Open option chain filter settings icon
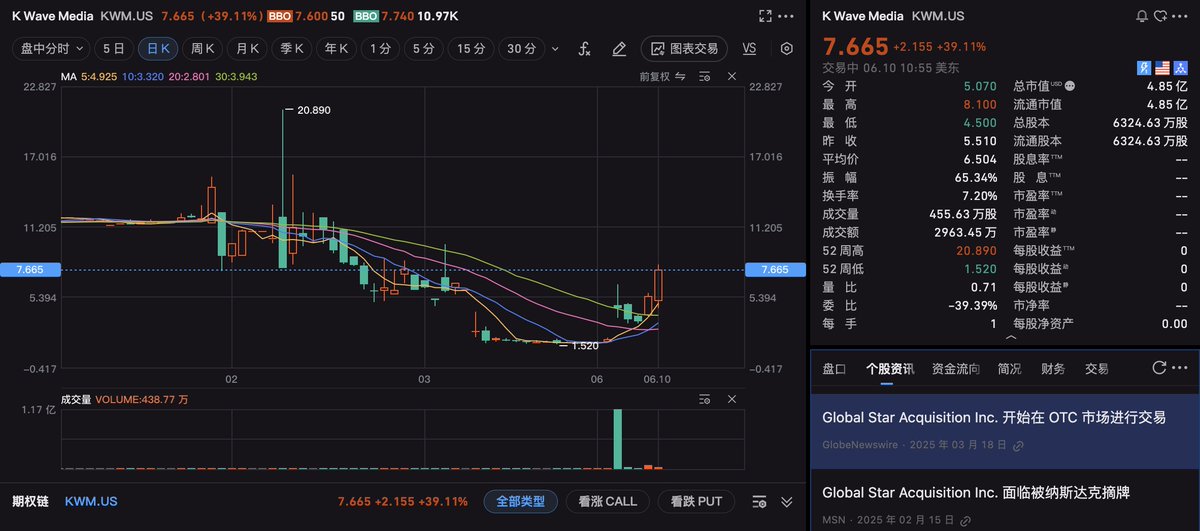This screenshot has height=531, width=1200. pyautogui.click(x=760, y=501)
